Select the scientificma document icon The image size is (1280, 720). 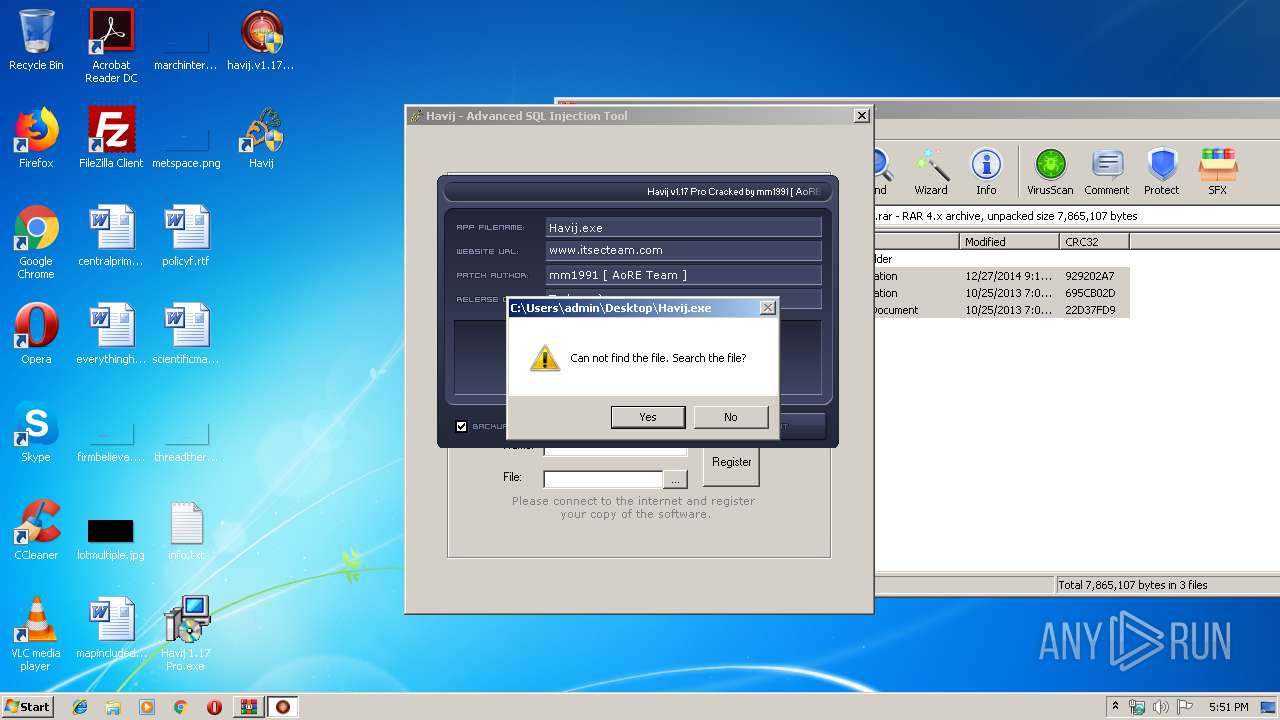coord(186,334)
